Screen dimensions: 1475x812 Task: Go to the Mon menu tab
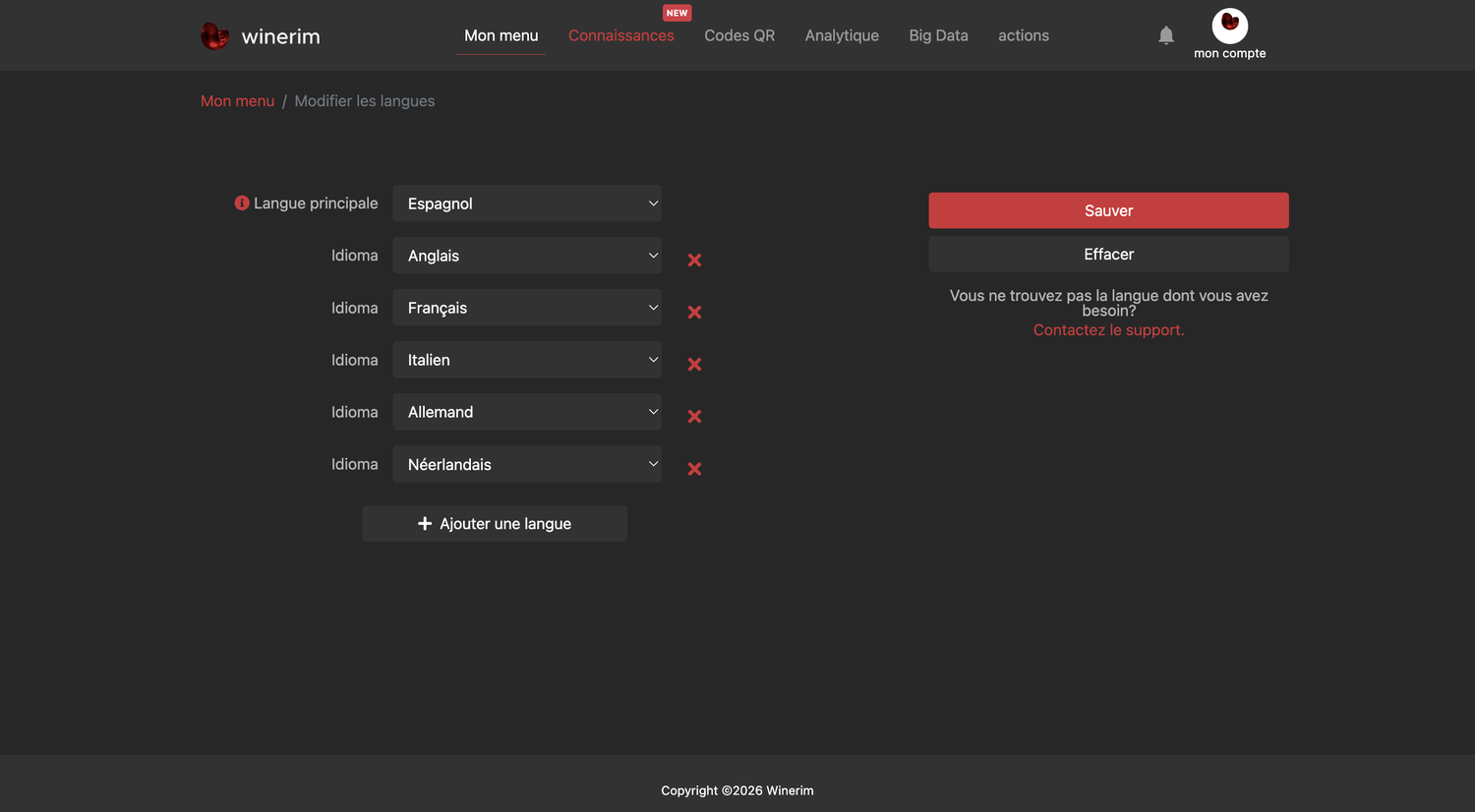501,35
